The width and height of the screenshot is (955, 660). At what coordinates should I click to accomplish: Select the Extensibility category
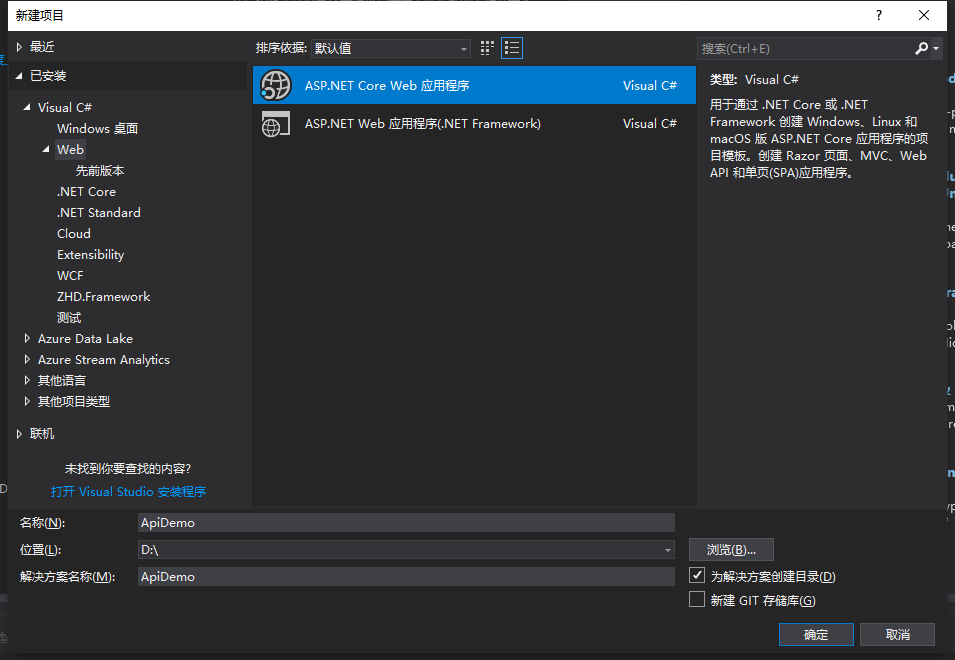[91, 255]
